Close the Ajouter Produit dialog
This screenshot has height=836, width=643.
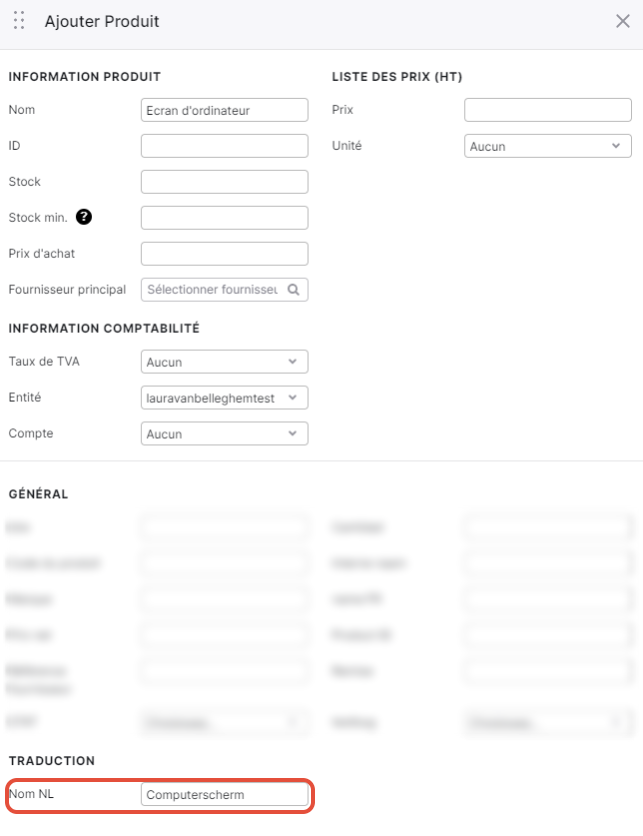point(623,21)
